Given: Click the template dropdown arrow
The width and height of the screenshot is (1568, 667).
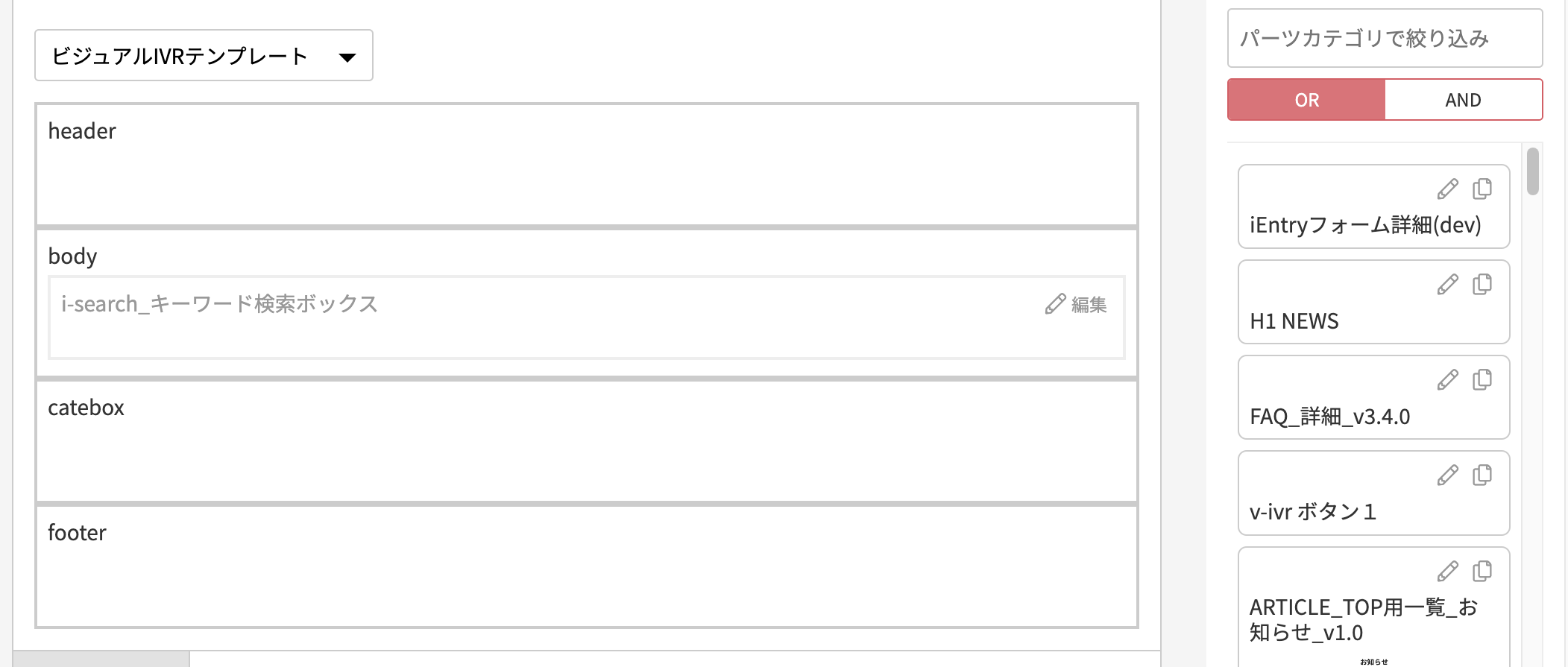Looking at the screenshot, I should pos(347,57).
